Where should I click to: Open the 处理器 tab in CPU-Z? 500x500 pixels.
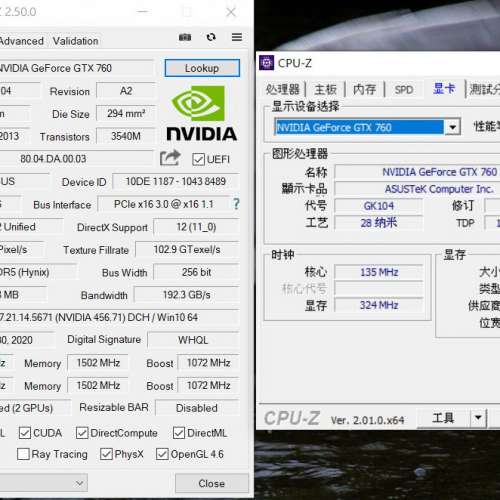click(283, 89)
